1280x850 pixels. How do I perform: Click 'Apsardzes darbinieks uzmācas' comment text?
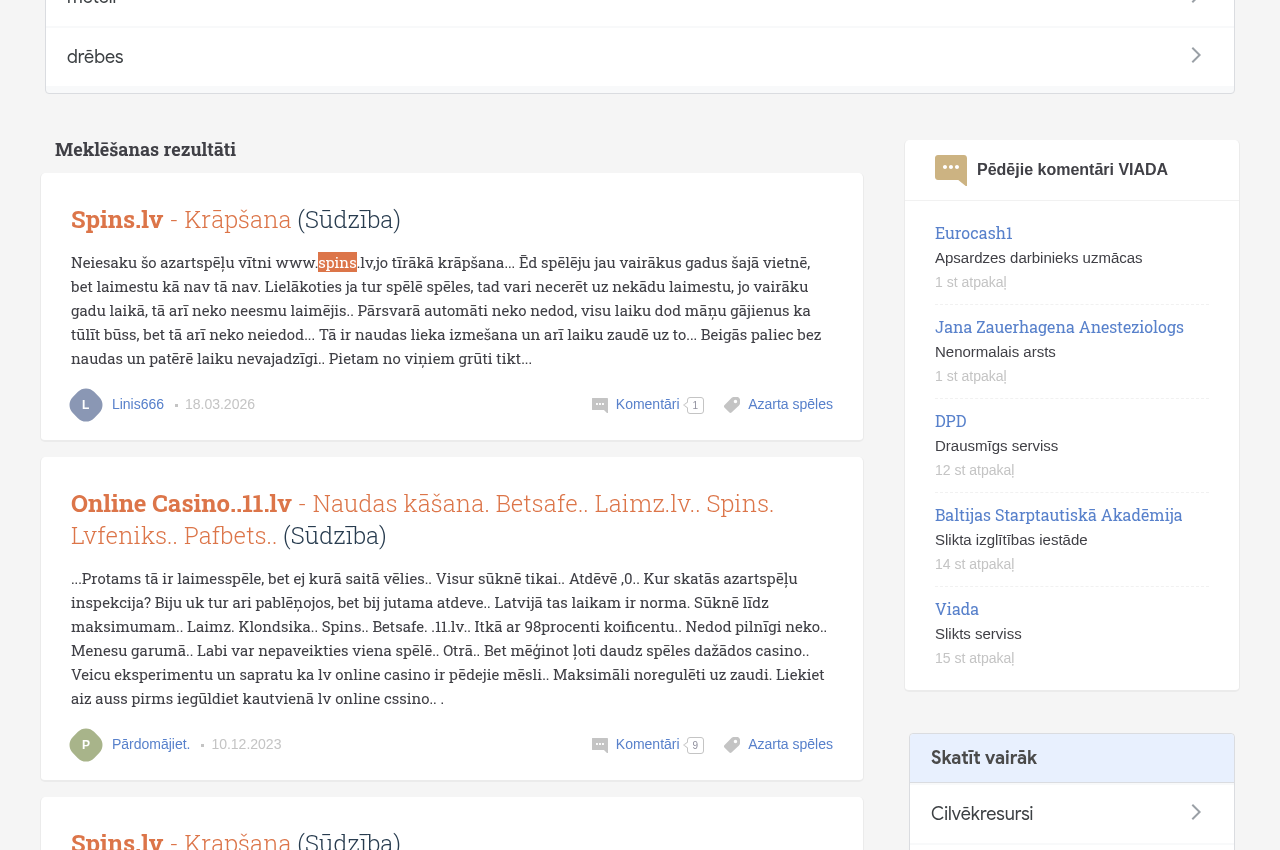tap(1038, 258)
